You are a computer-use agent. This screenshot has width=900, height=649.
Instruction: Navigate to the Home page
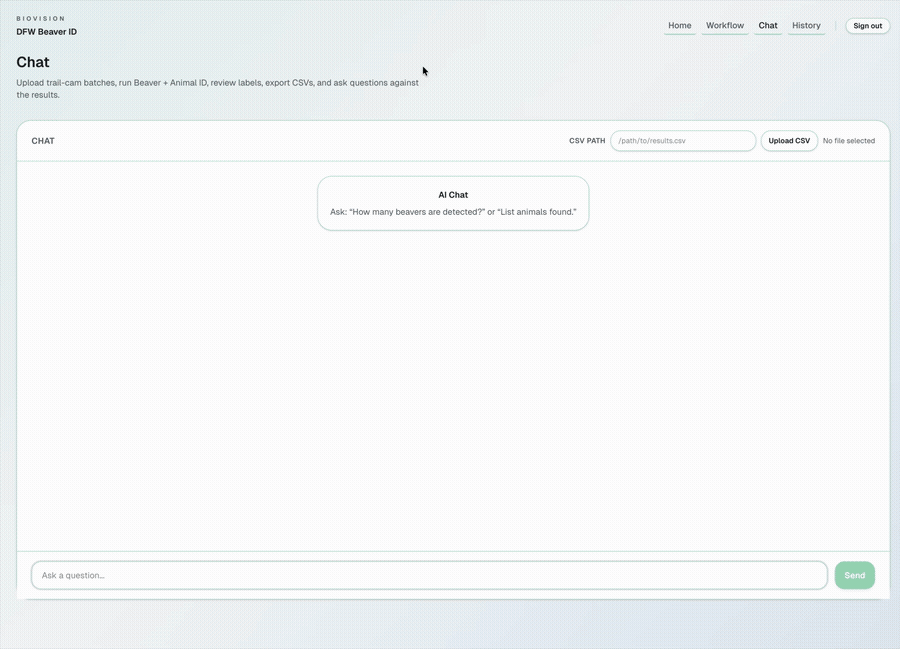679,25
